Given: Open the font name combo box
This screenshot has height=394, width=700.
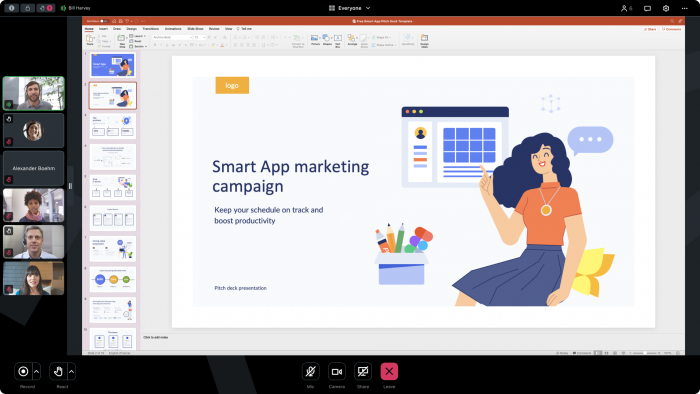Looking at the screenshot, I should pyautogui.click(x=172, y=37).
